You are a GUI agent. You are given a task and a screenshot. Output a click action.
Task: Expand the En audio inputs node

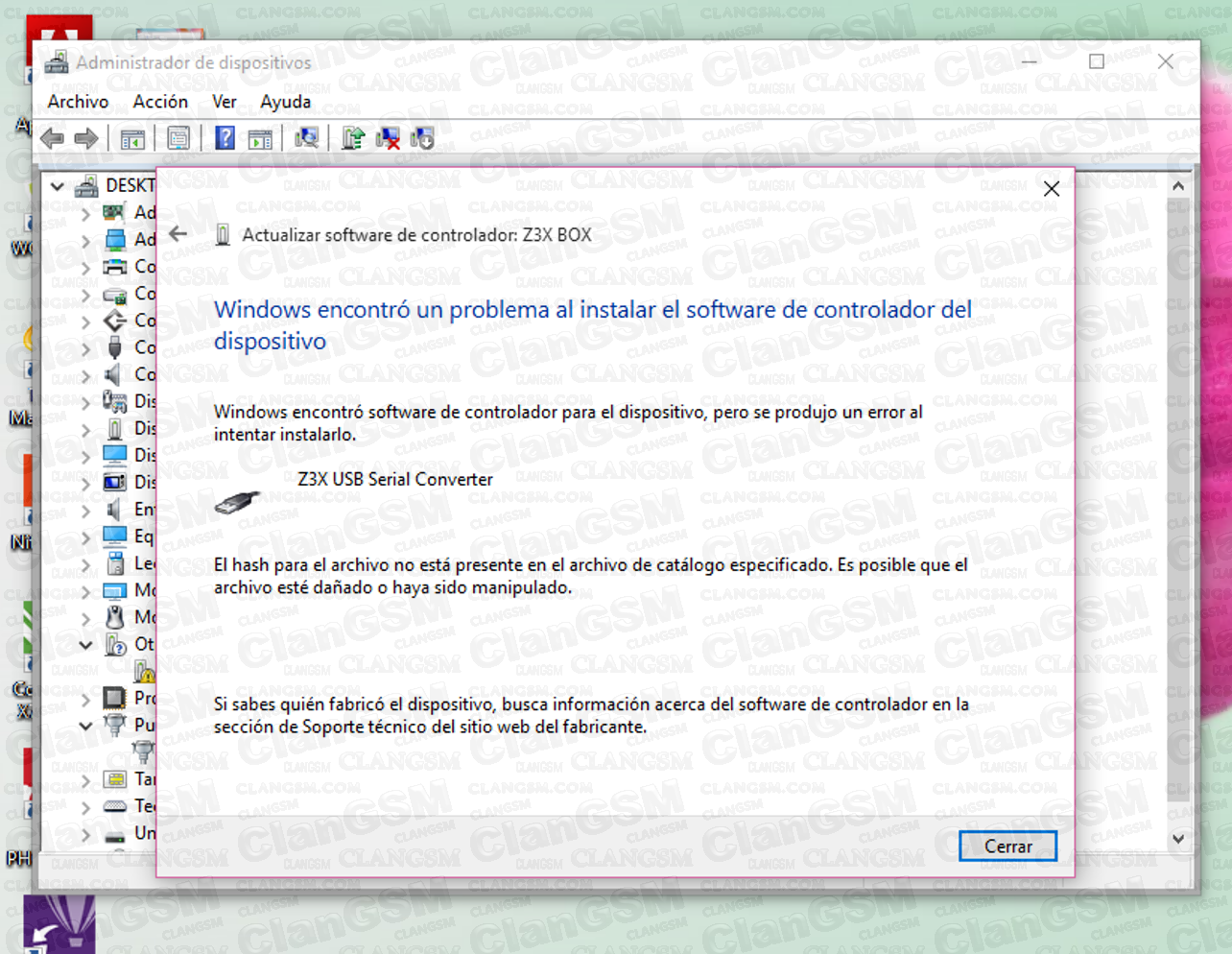pyautogui.click(x=85, y=510)
